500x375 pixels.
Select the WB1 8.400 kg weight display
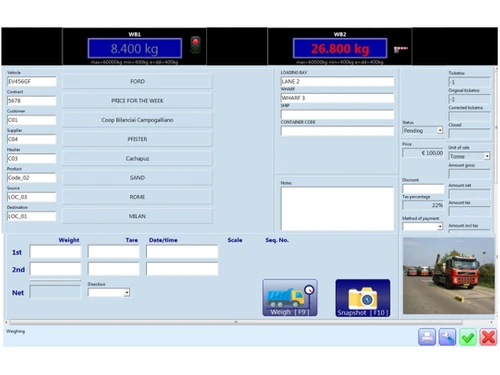coord(135,48)
